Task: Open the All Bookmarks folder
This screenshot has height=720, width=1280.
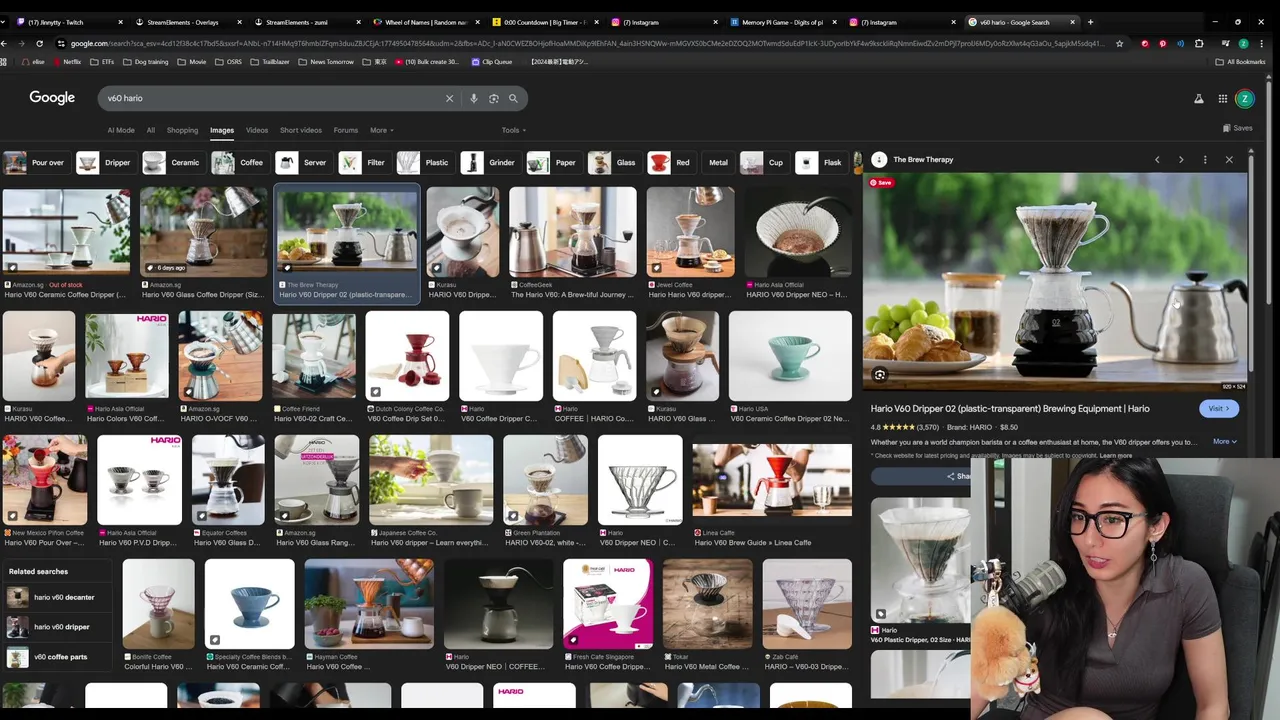Action: 1240,62
